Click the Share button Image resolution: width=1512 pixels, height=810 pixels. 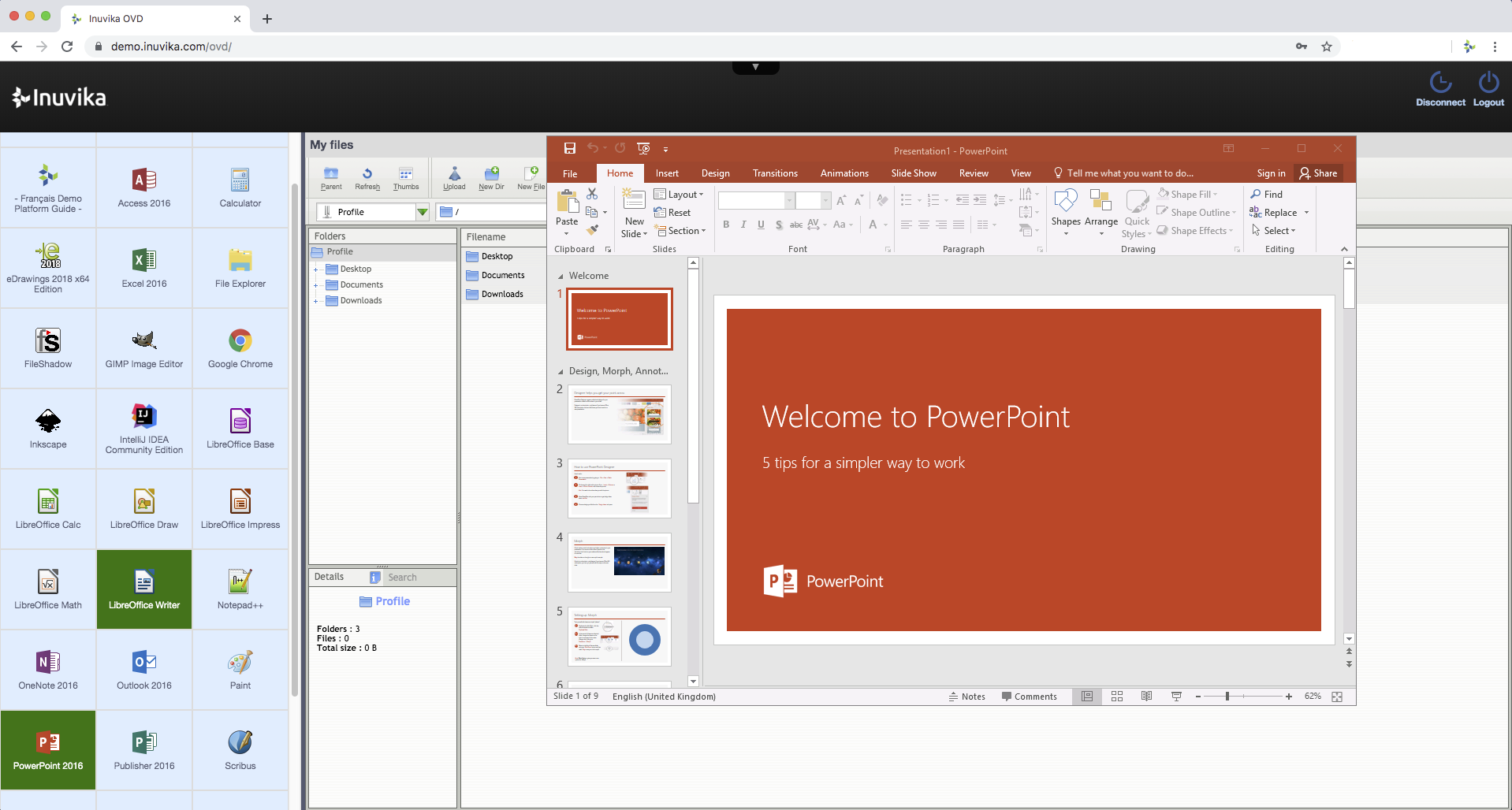[x=1318, y=173]
